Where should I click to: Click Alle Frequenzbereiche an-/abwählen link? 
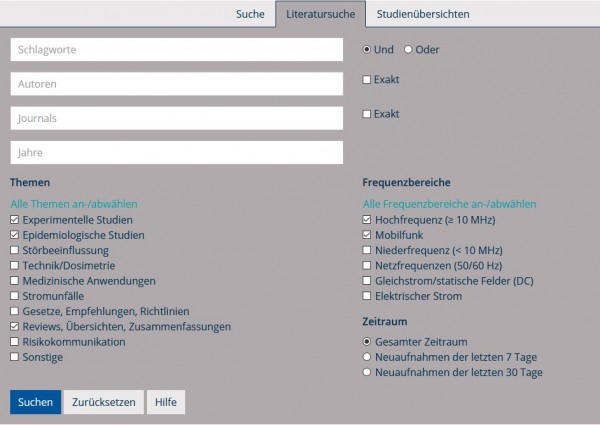click(x=450, y=204)
